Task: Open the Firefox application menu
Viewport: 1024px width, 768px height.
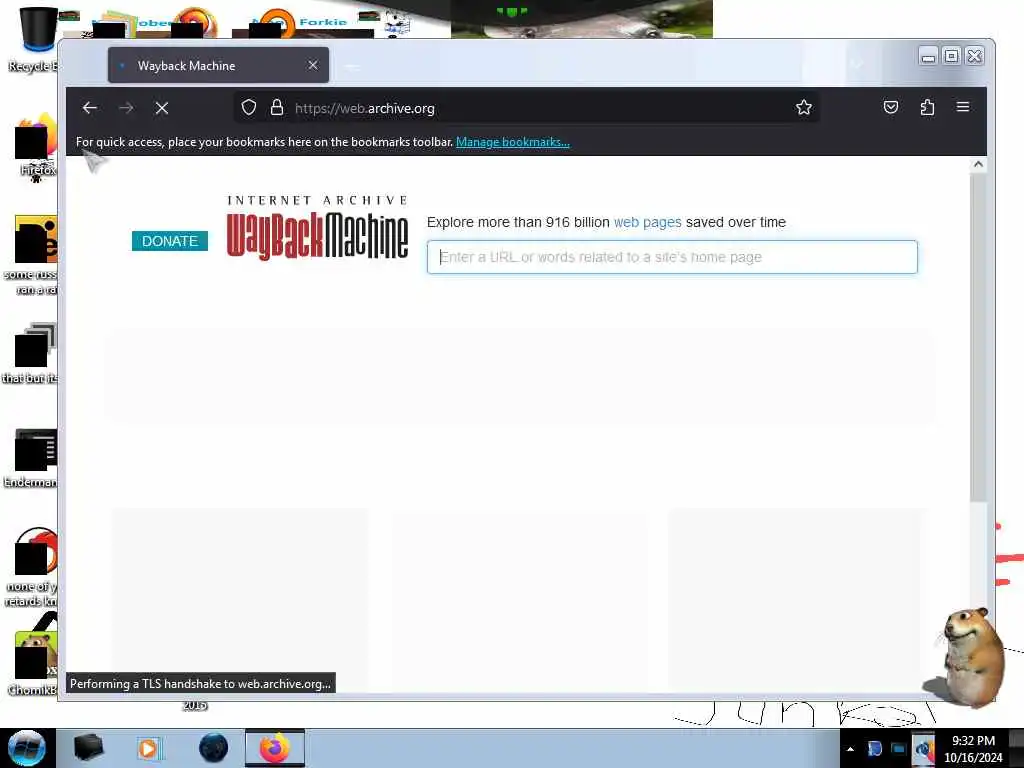Action: point(963,107)
